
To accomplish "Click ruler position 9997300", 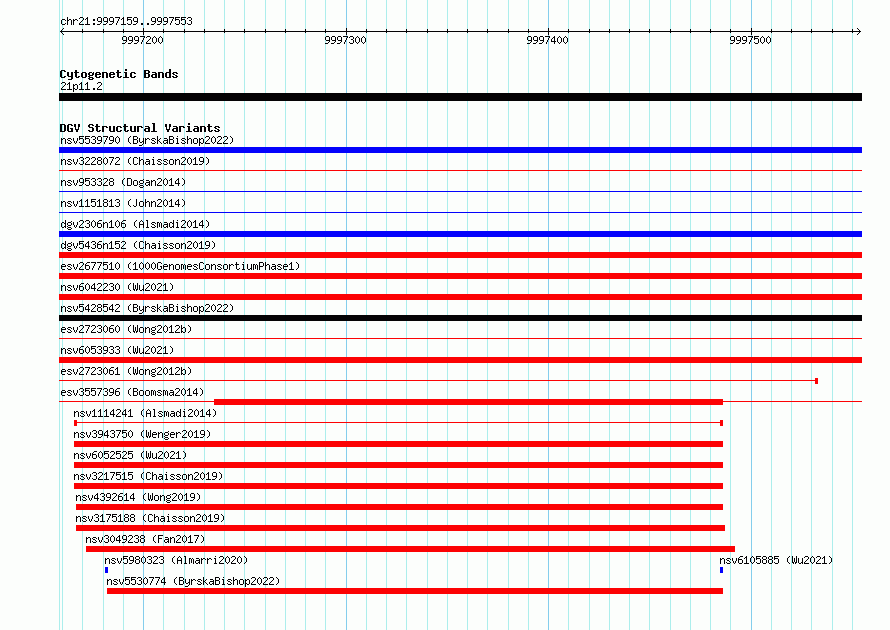I will point(345,40).
